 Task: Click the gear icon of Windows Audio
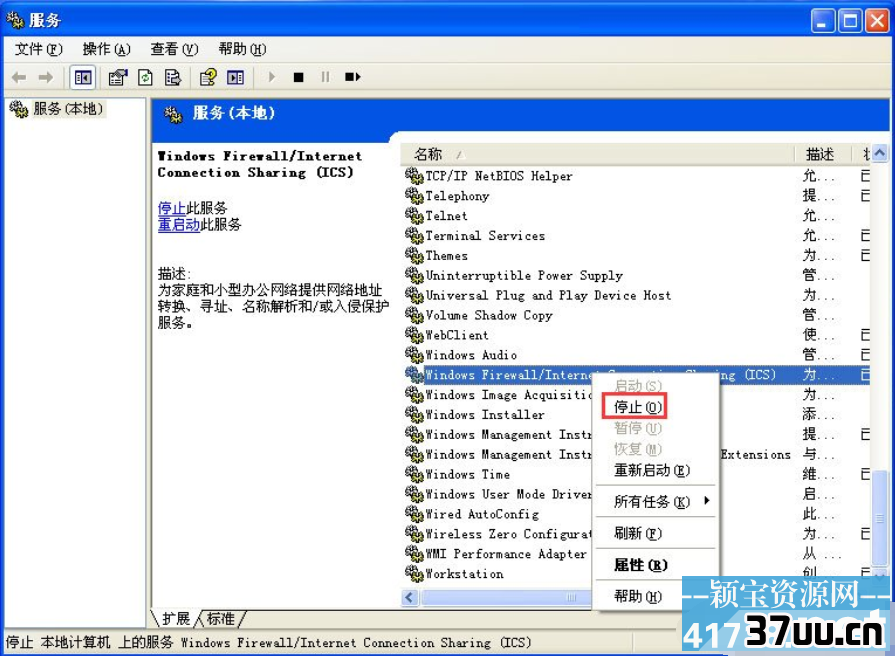(414, 355)
